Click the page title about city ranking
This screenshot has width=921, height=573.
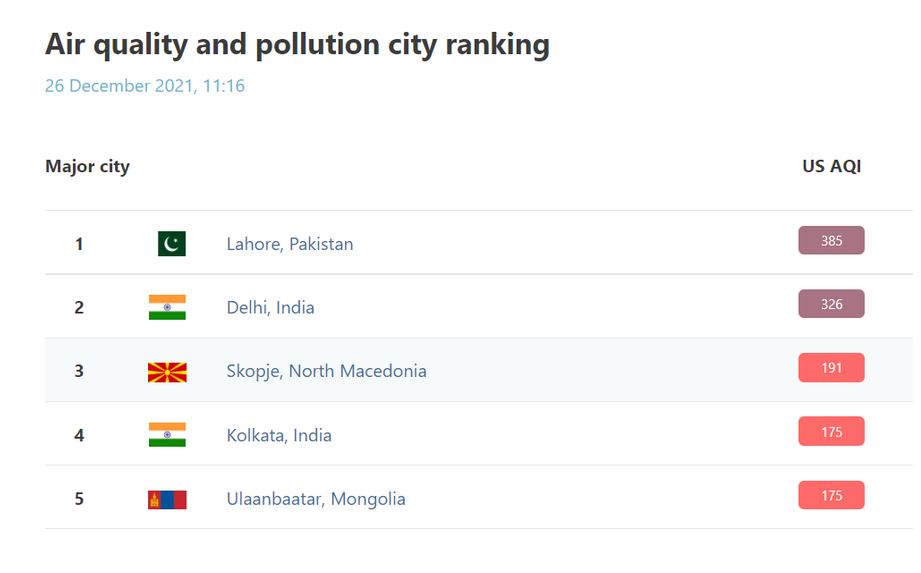pyautogui.click(x=297, y=45)
